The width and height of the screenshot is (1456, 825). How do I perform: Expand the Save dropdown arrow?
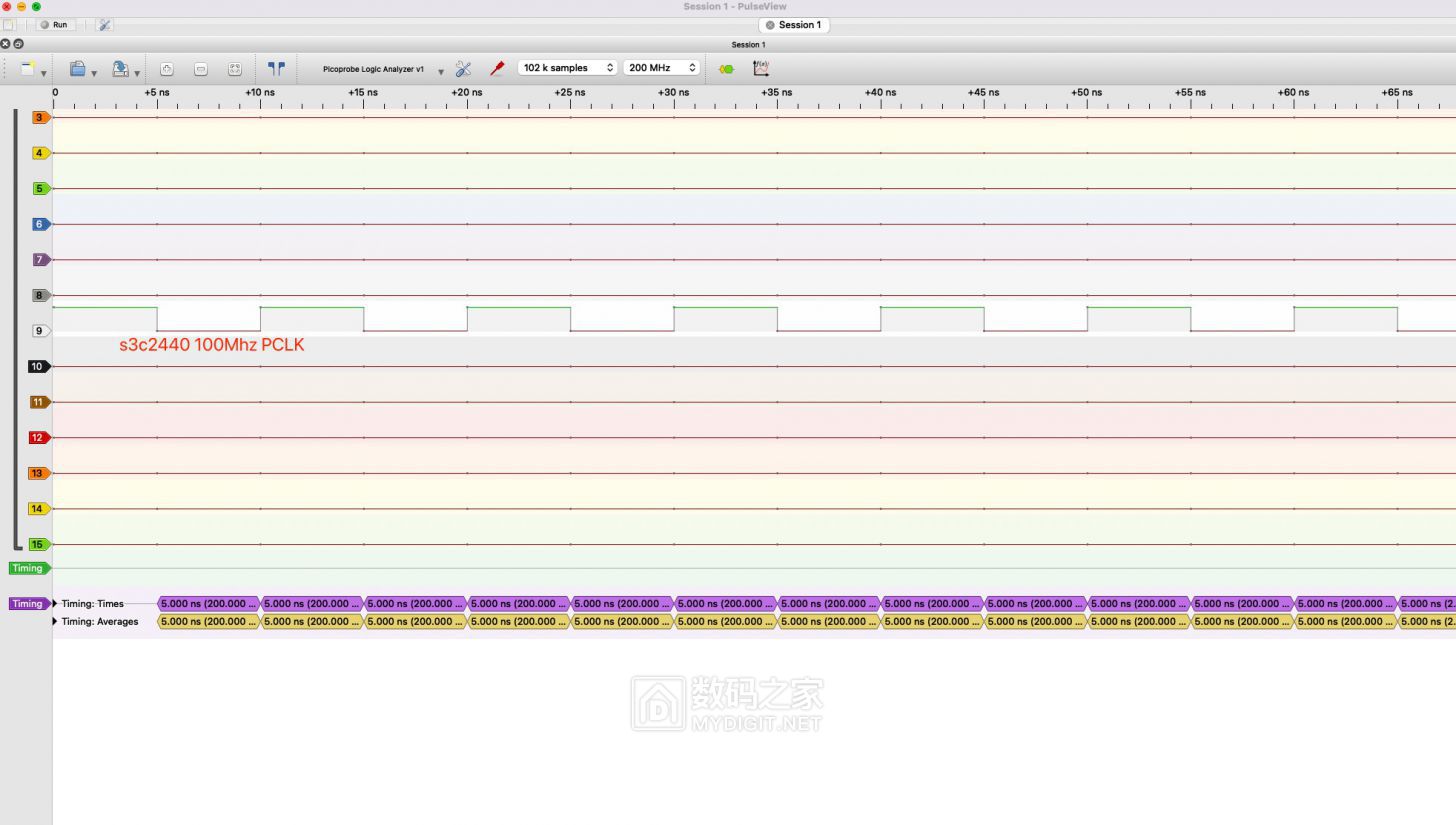click(x=137, y=72)
